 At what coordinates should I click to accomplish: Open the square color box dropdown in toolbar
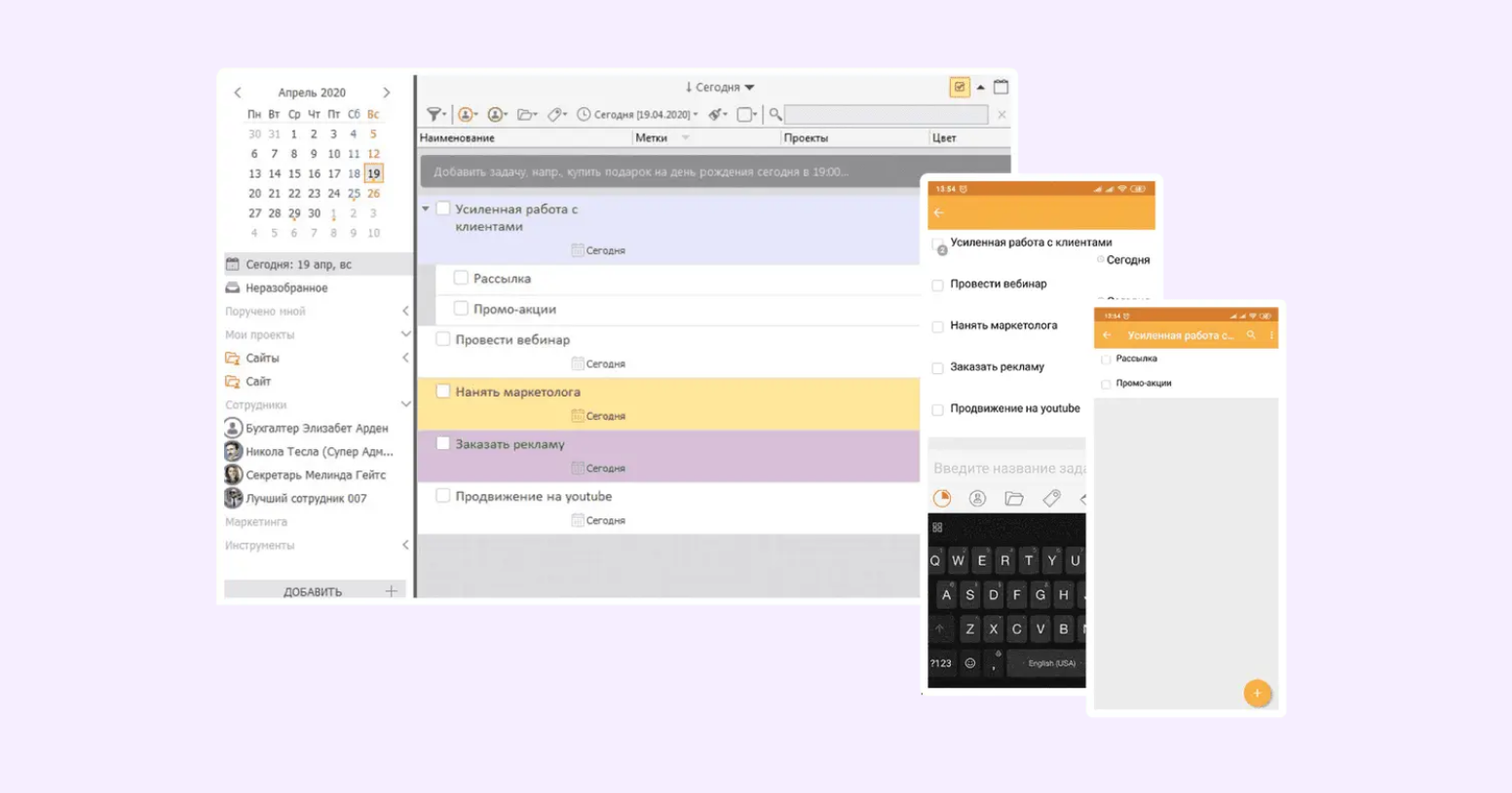(747, 115)
